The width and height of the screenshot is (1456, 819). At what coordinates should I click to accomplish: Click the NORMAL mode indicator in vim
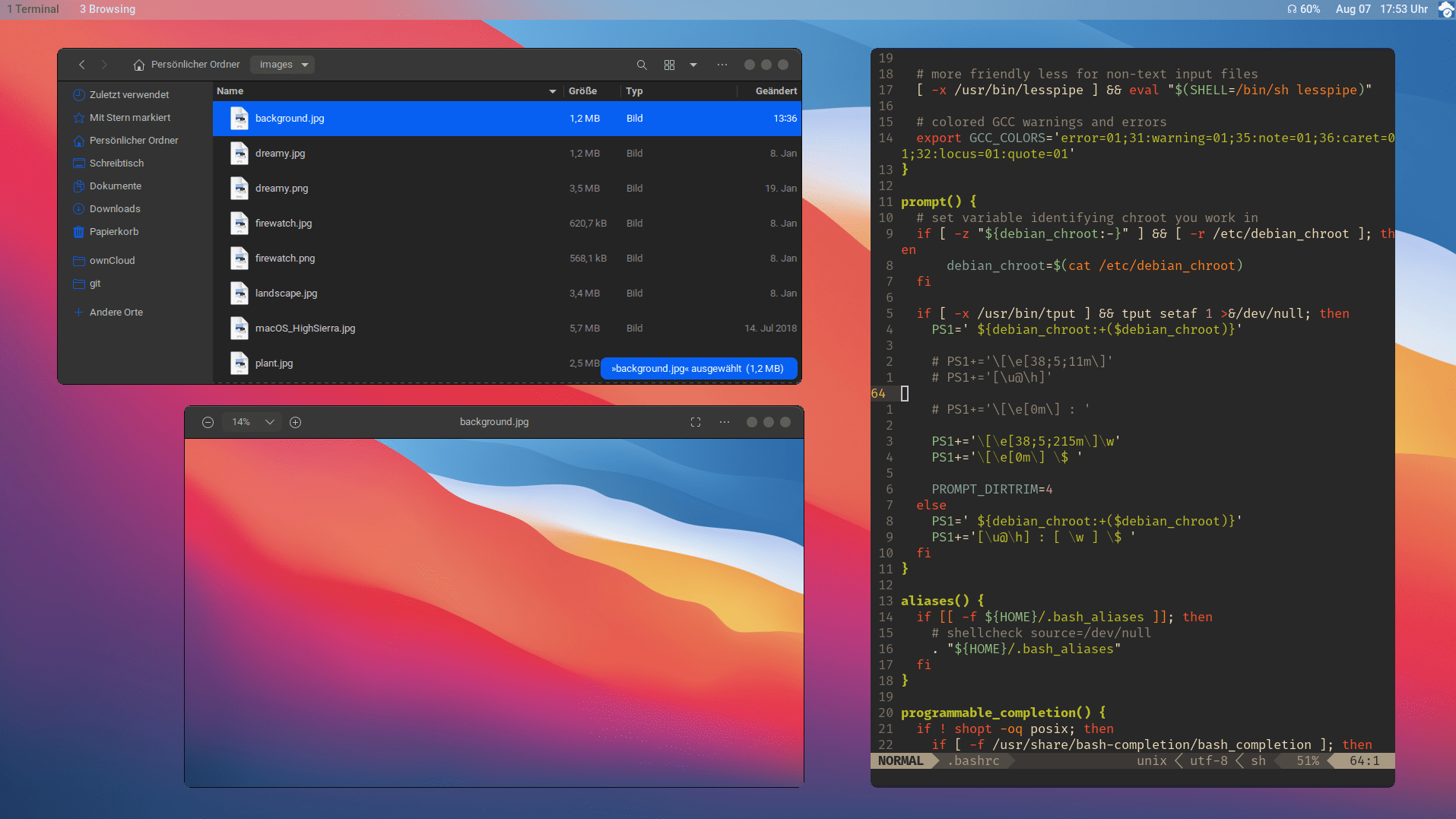point(901,760)
